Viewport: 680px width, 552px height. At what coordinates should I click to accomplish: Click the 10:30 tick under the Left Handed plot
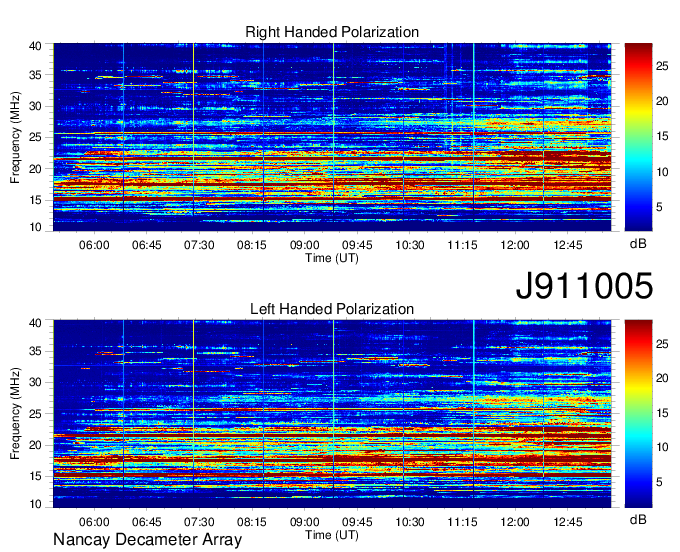(410, 522)
